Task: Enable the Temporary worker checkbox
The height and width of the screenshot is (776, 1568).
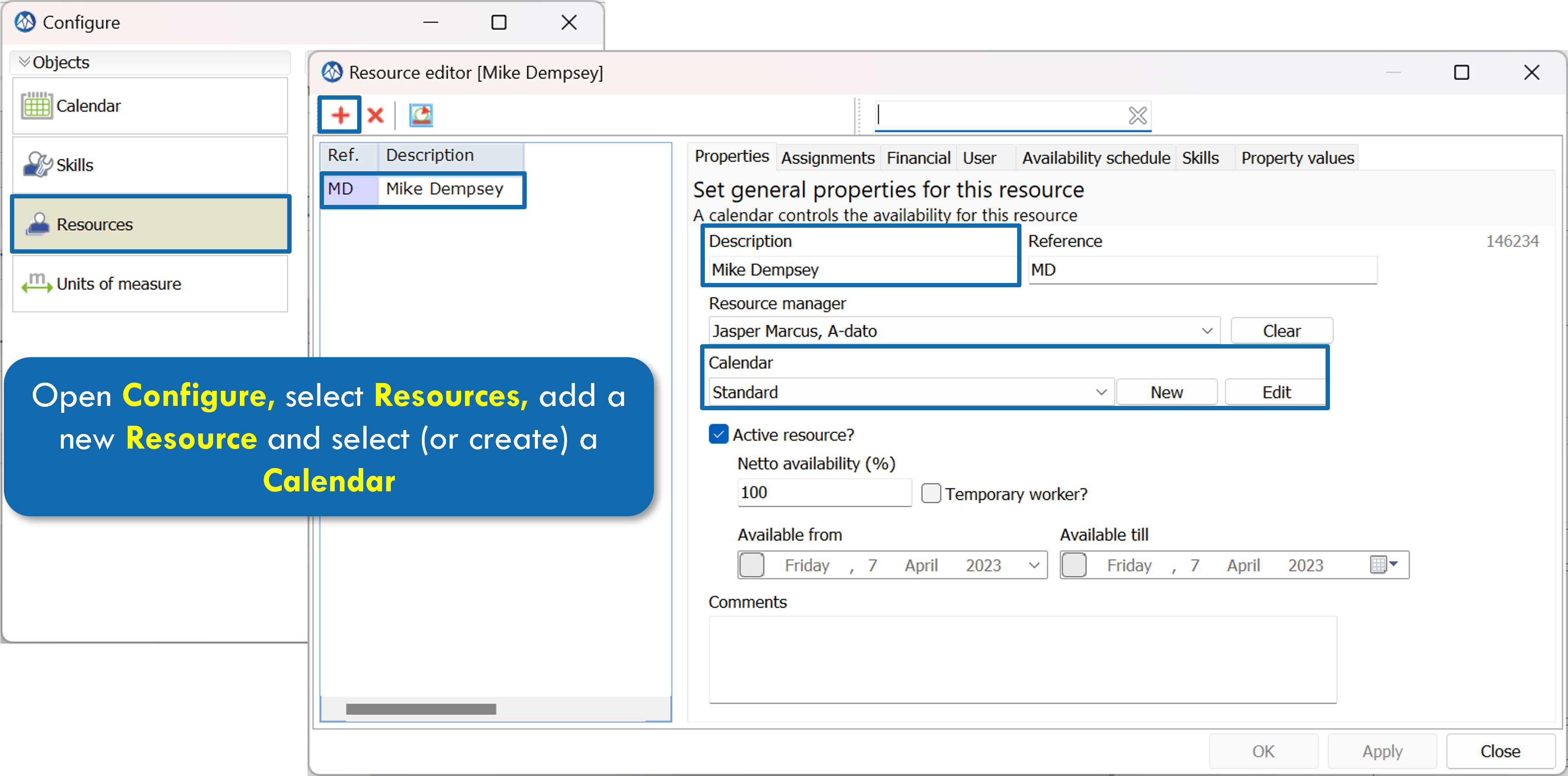Action: (931, 493)
